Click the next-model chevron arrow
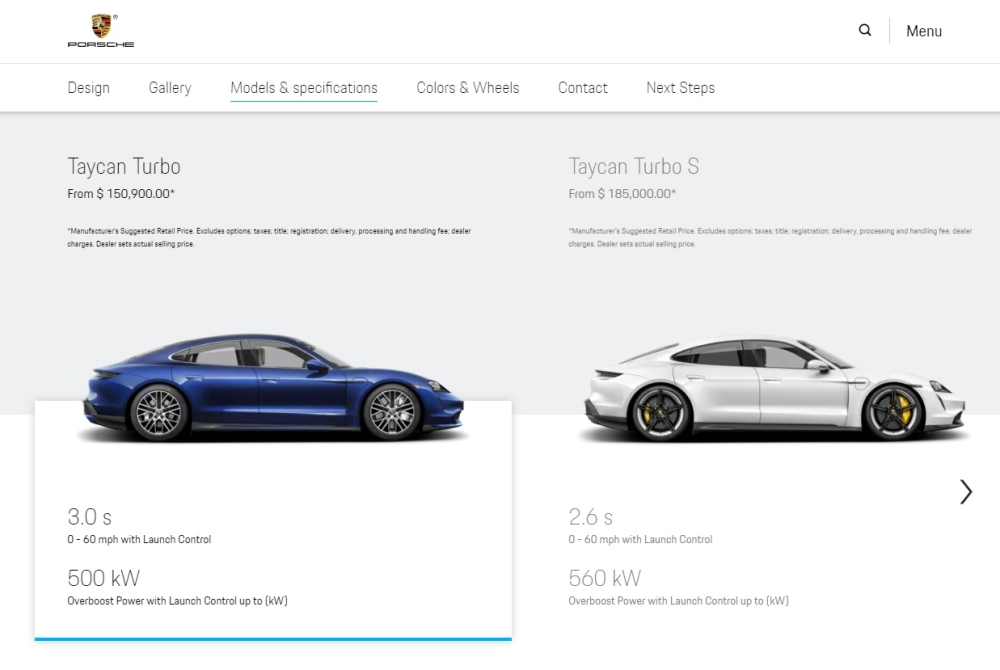1000x670 pixels. click(966, 492)
